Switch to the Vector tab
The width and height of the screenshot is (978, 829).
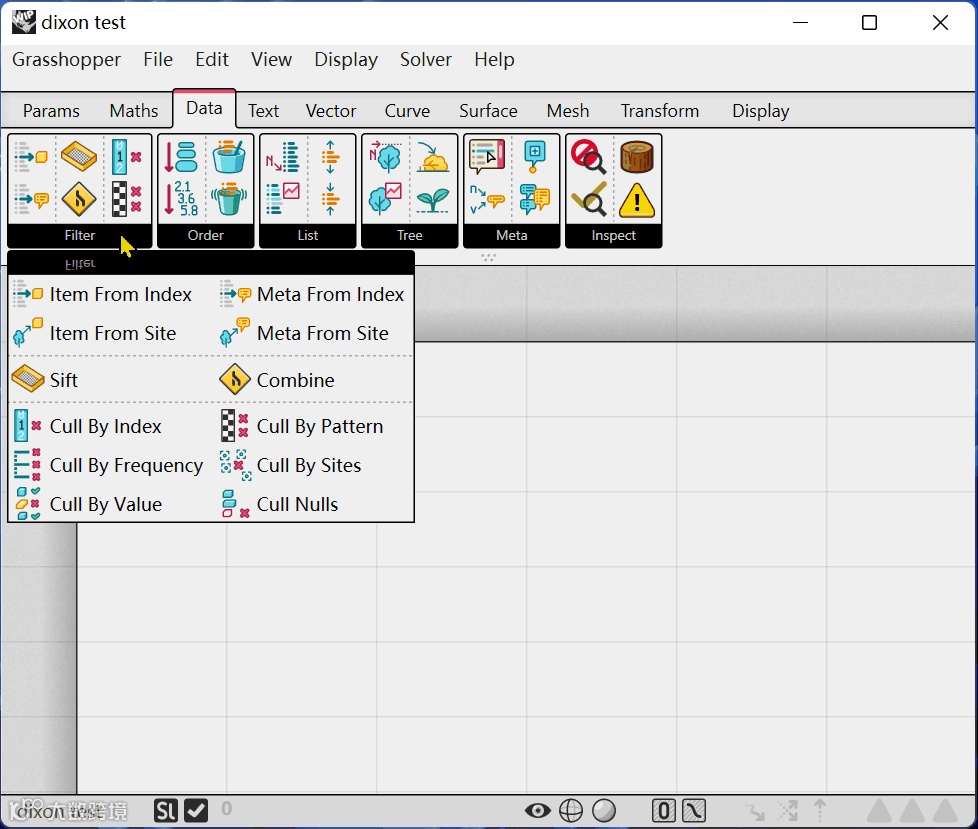click(x=331, y=111)
